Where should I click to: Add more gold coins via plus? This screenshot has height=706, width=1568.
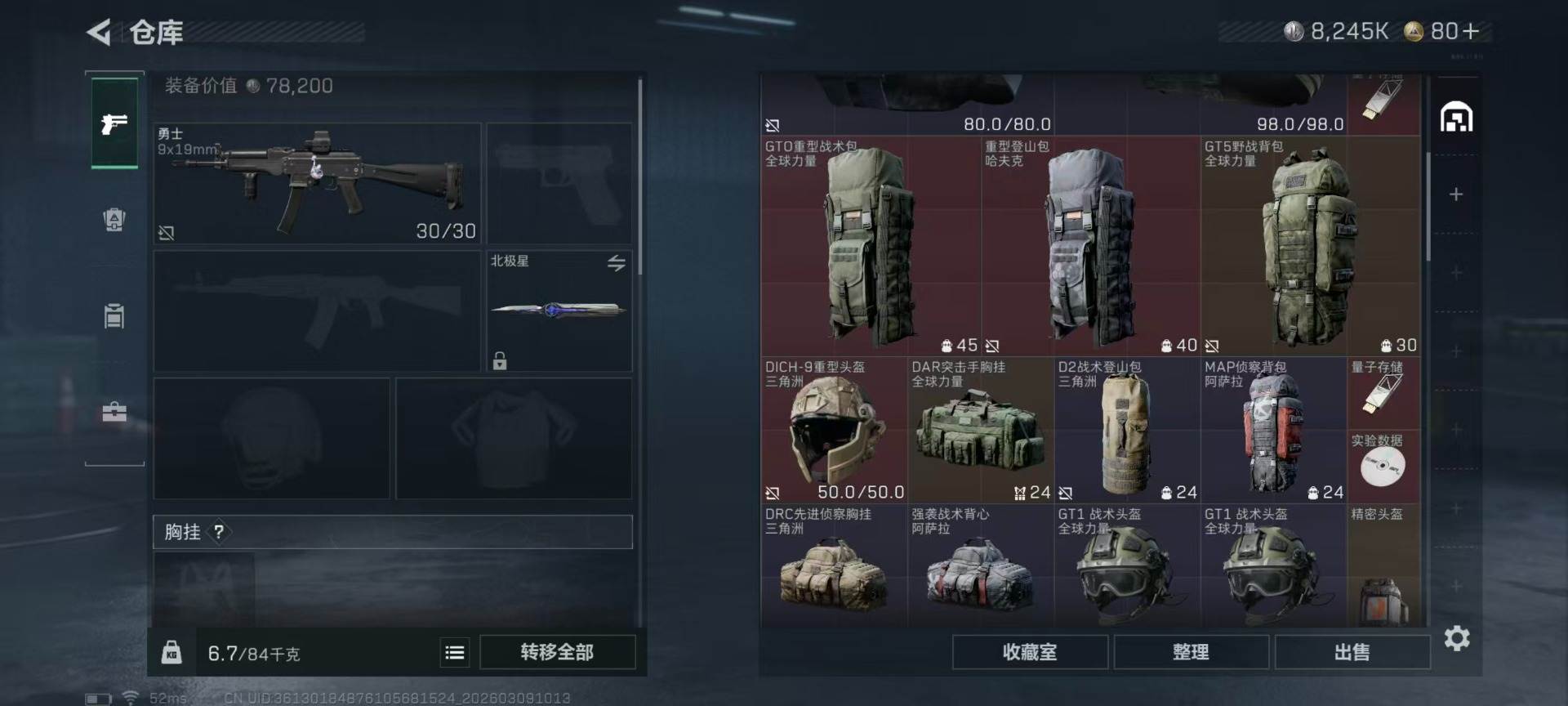tap(1471, 32)
